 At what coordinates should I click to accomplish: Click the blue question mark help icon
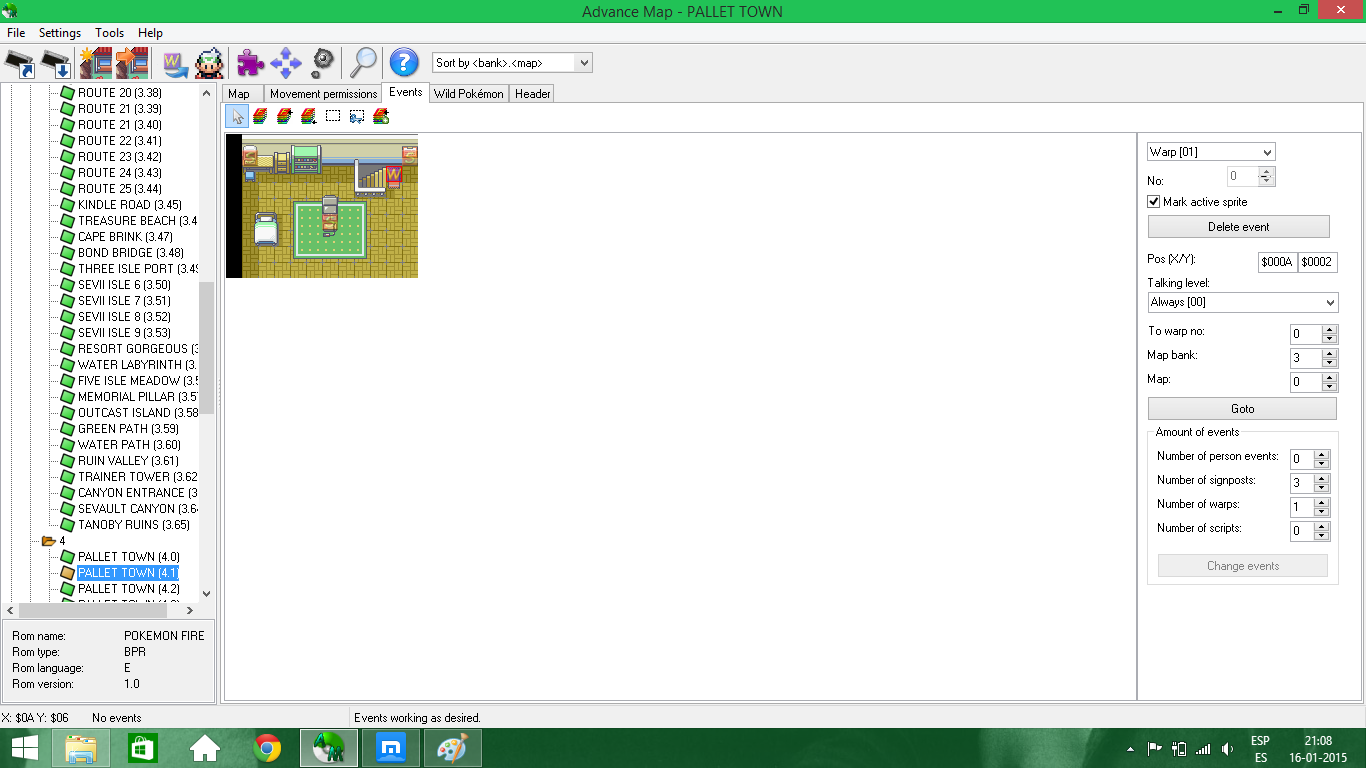click(403, 63)
